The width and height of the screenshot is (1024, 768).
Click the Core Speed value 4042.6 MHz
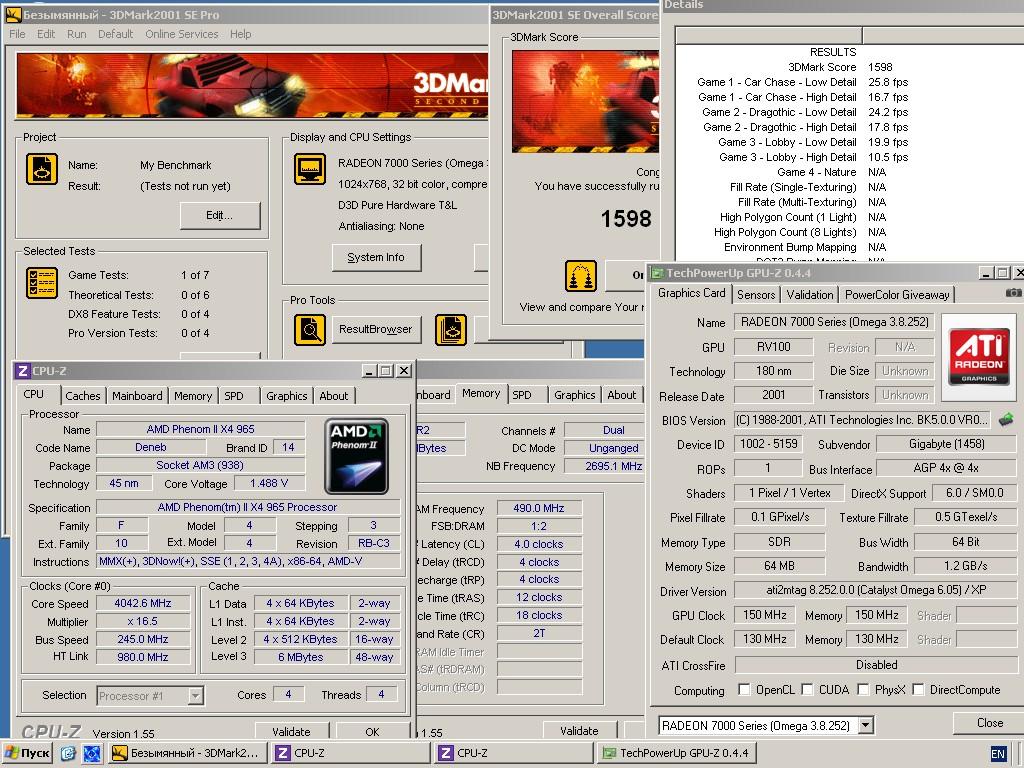pyautogui.click(x=142, y=603)
